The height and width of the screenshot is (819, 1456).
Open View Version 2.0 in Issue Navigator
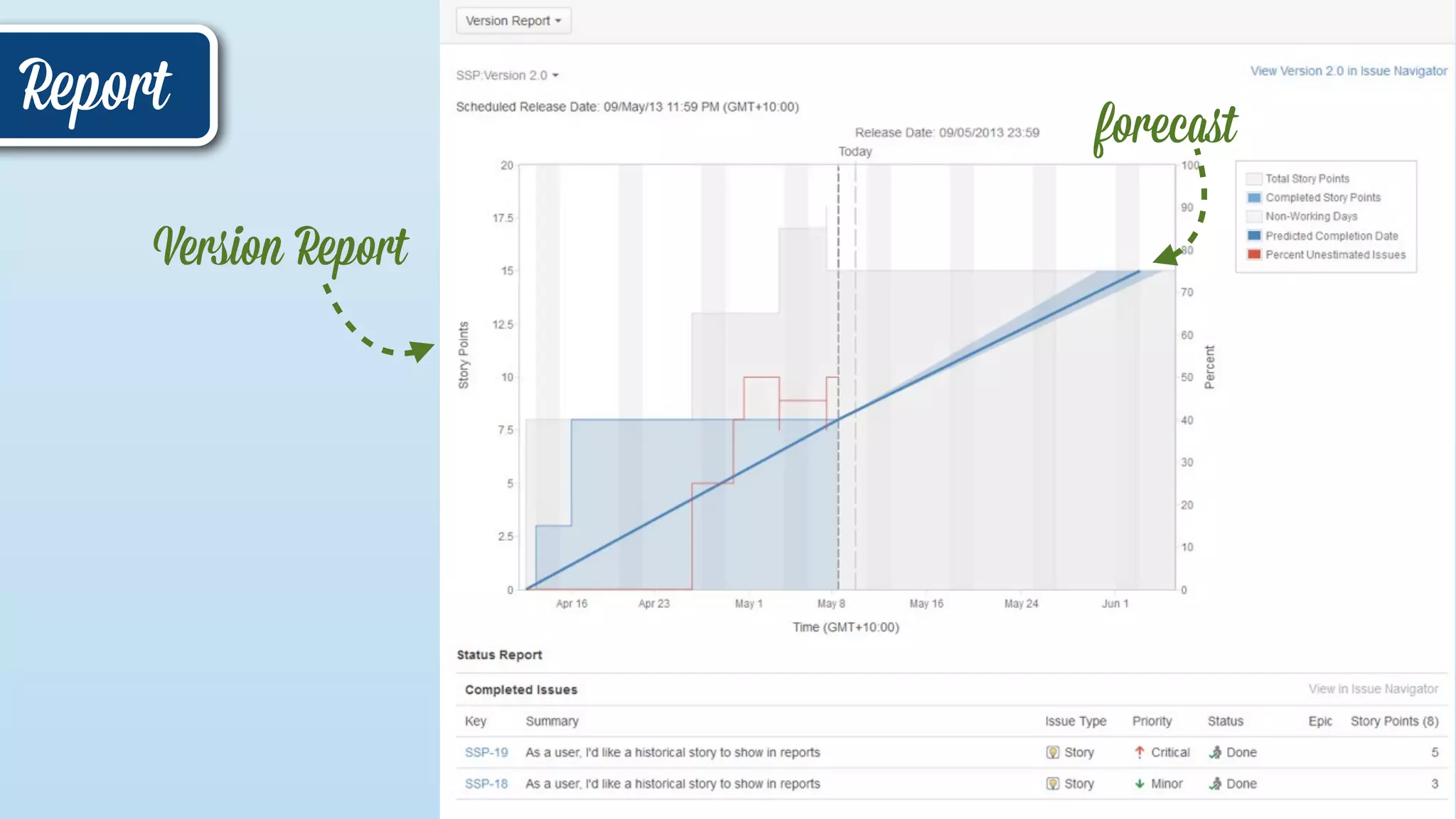[1349, 71]
